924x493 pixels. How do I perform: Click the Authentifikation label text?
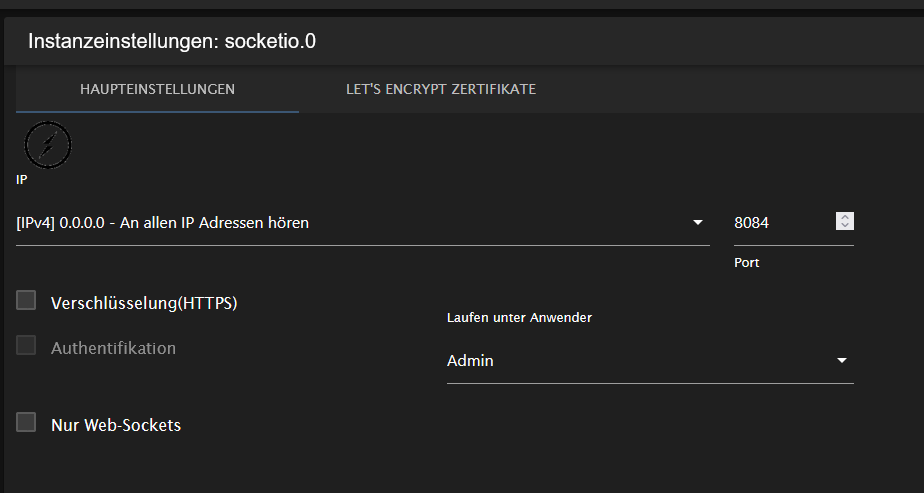click(x=113, y=348)
